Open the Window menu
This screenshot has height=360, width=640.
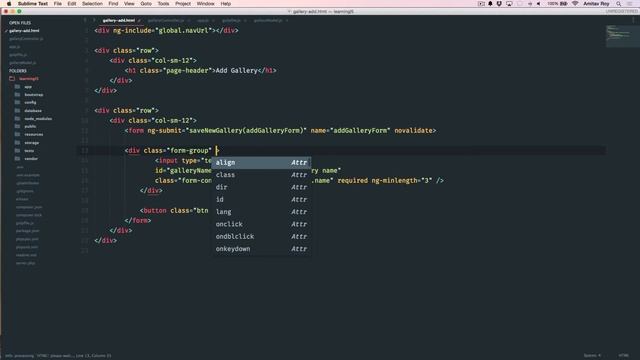(x=205, y=4)
